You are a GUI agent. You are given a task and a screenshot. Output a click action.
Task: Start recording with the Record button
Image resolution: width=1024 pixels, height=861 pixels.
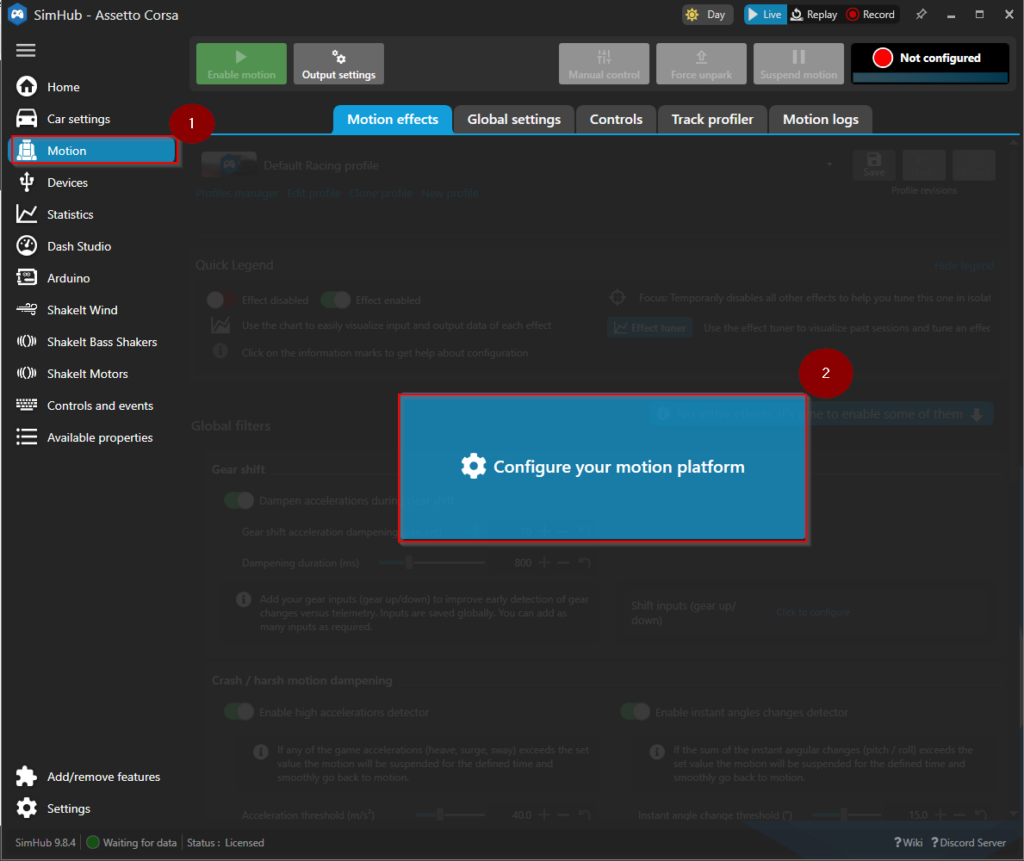[871, 14]
